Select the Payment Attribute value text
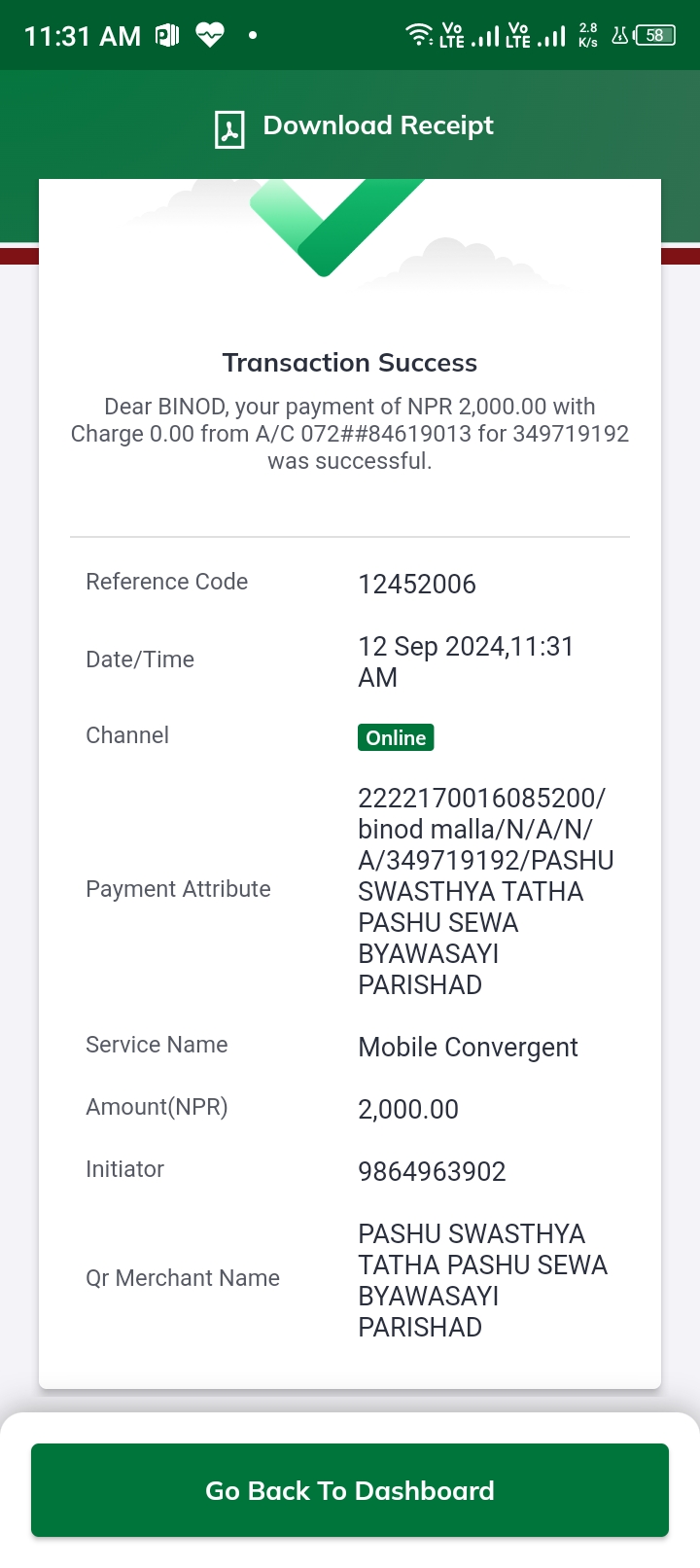Image resolution: width=700 pixels, height=1568 pixels. click(486, 891)
